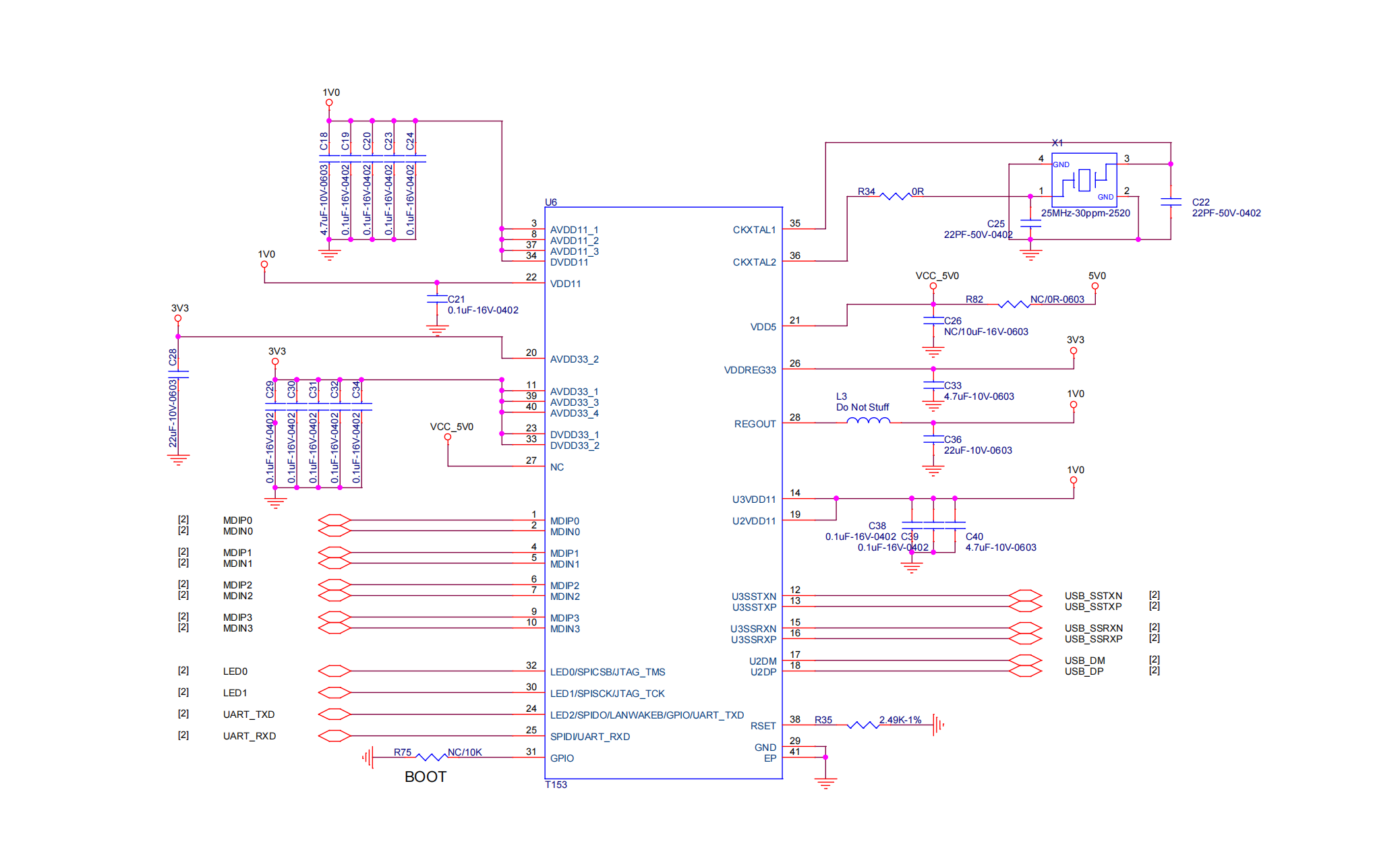Click the USB_SSTXN off-page connector
Screen dimensions: 1400x852
[1025, 595]
